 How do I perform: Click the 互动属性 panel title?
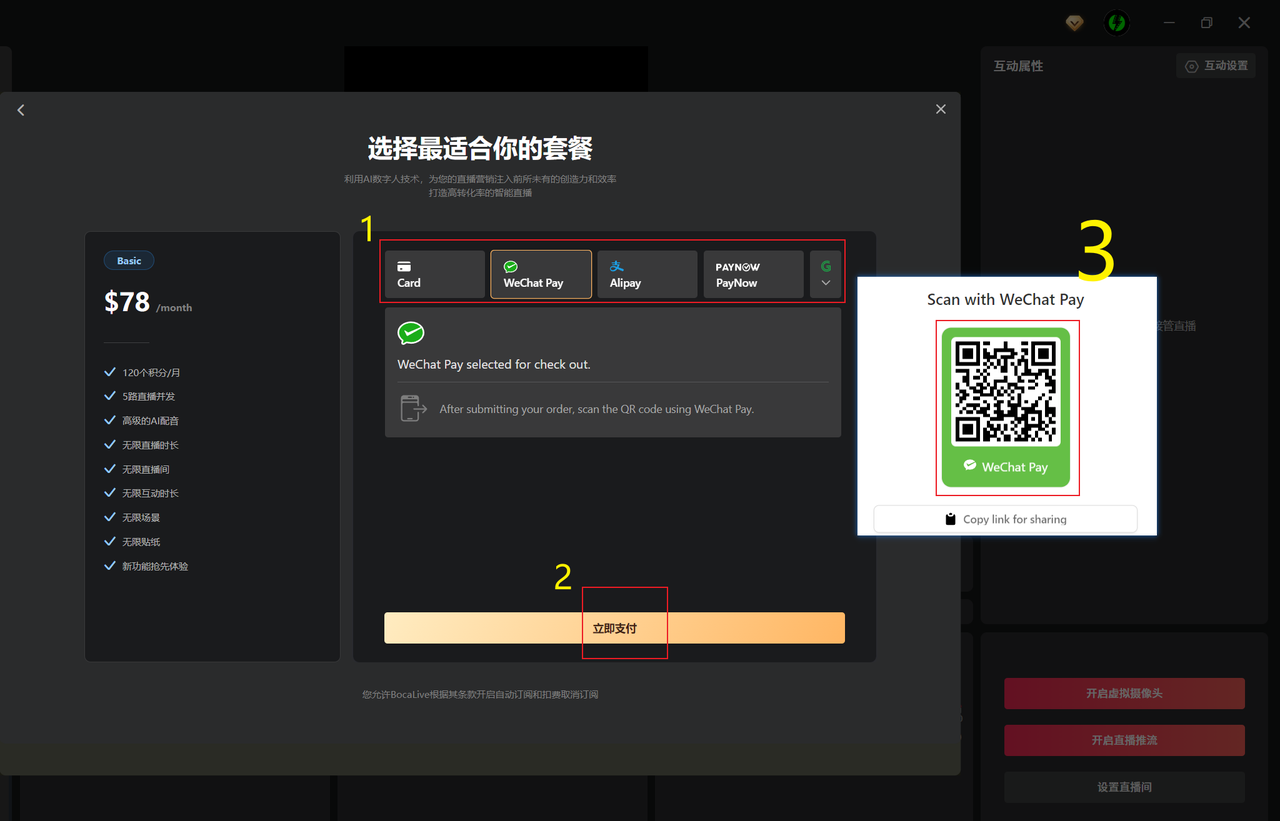[x=1018, y=66]
